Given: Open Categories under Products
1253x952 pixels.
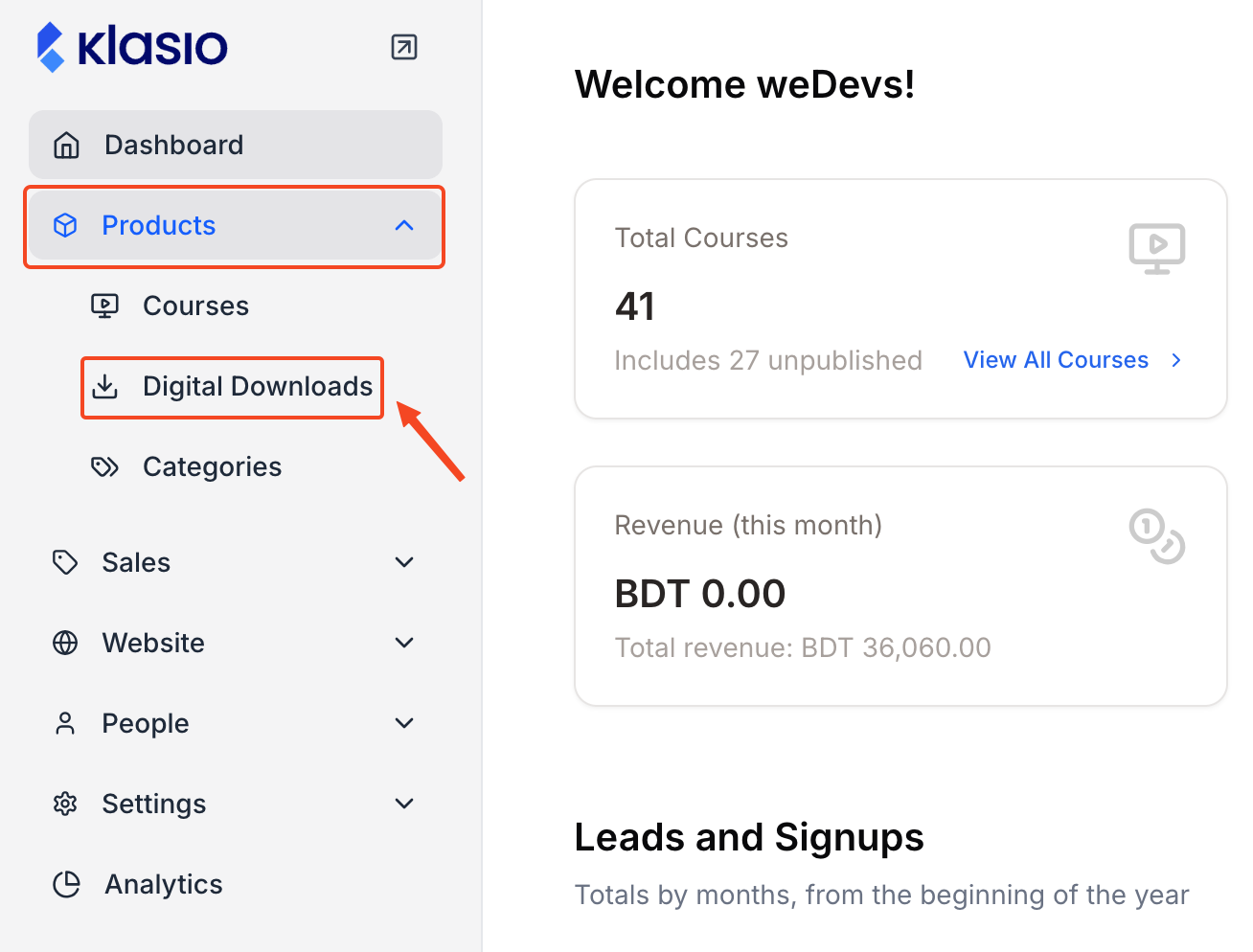Looking at the screenshot, I should (212, 466).
